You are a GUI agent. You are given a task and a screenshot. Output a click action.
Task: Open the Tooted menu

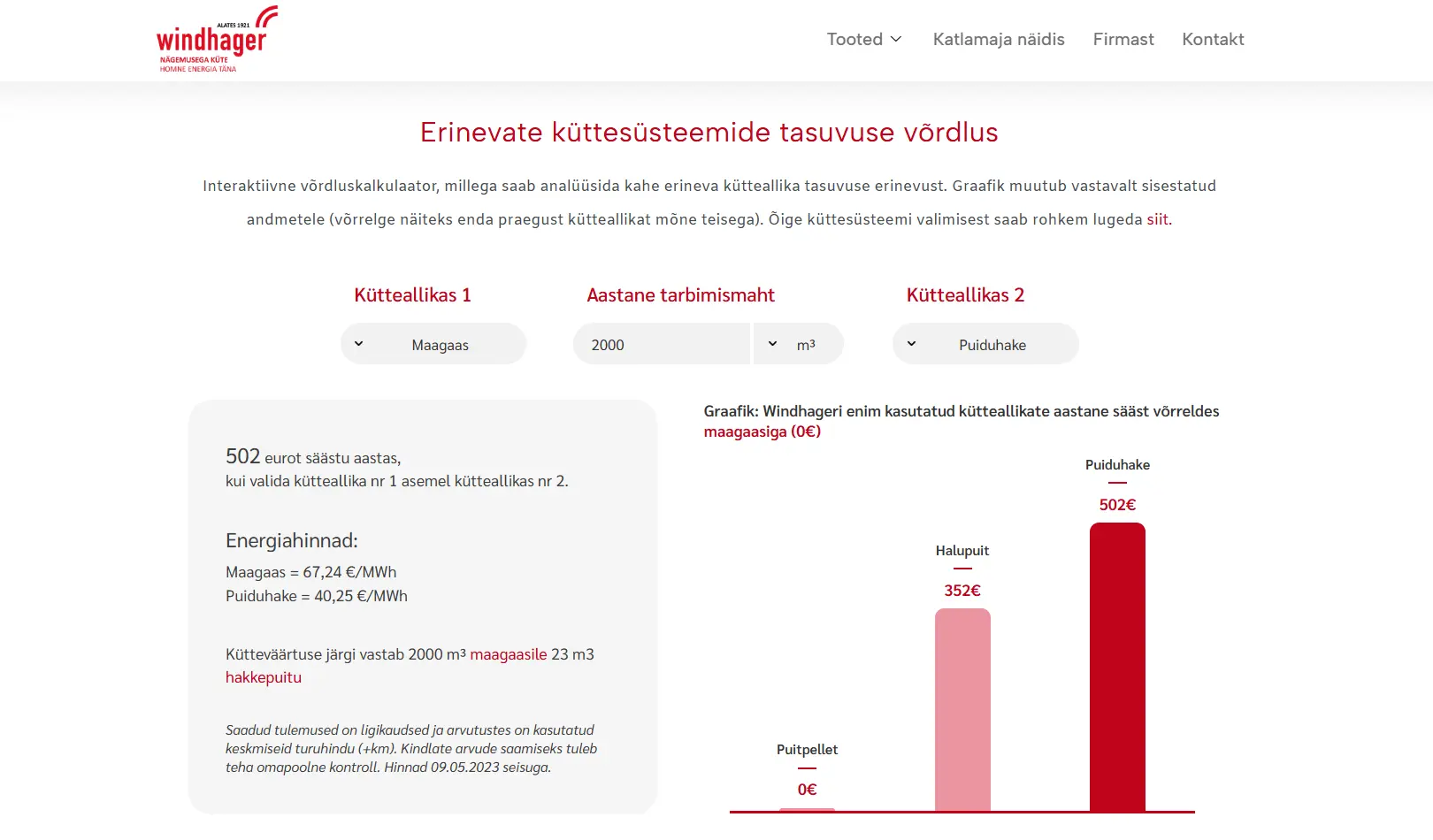[x=854, y=40]
